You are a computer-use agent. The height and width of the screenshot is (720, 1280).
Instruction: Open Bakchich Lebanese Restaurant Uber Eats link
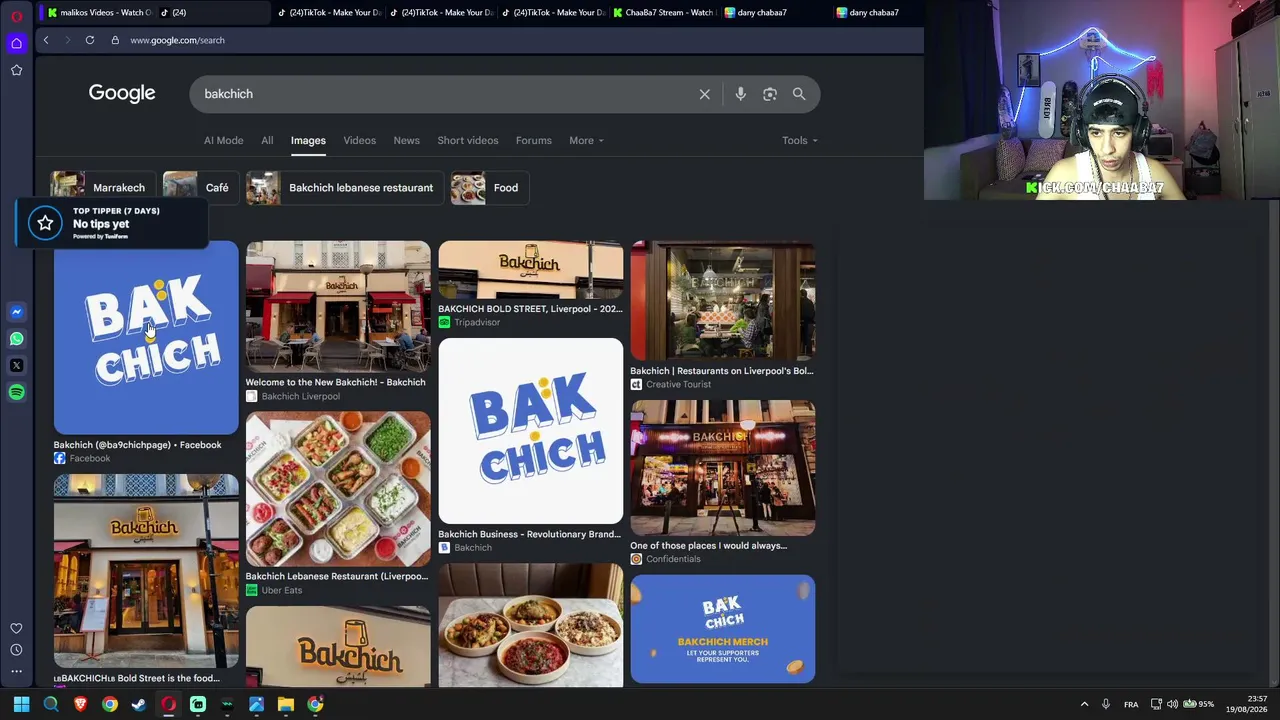click(337, 576)
